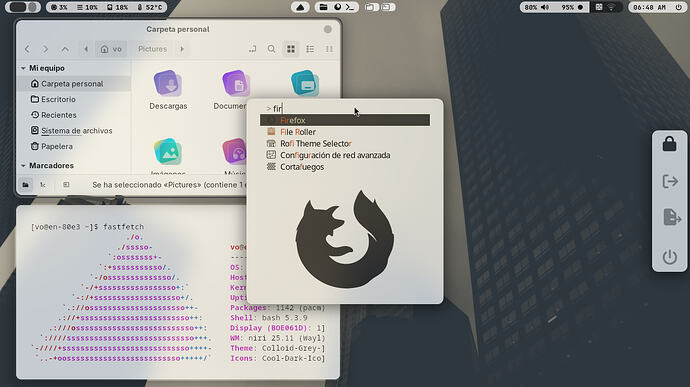The width and height of the screenshot is (690, 387).
Task: Open the file manager search
Action: click(x=272, y=49)
